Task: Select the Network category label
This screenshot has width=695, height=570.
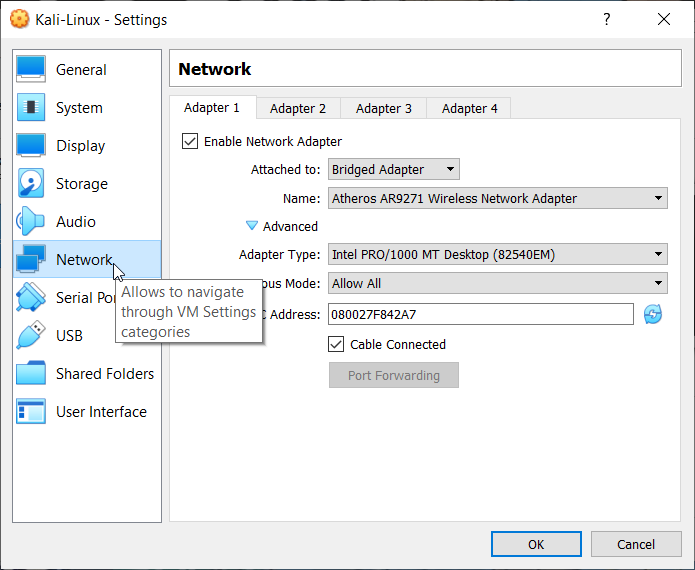Action: pos(84,259)
